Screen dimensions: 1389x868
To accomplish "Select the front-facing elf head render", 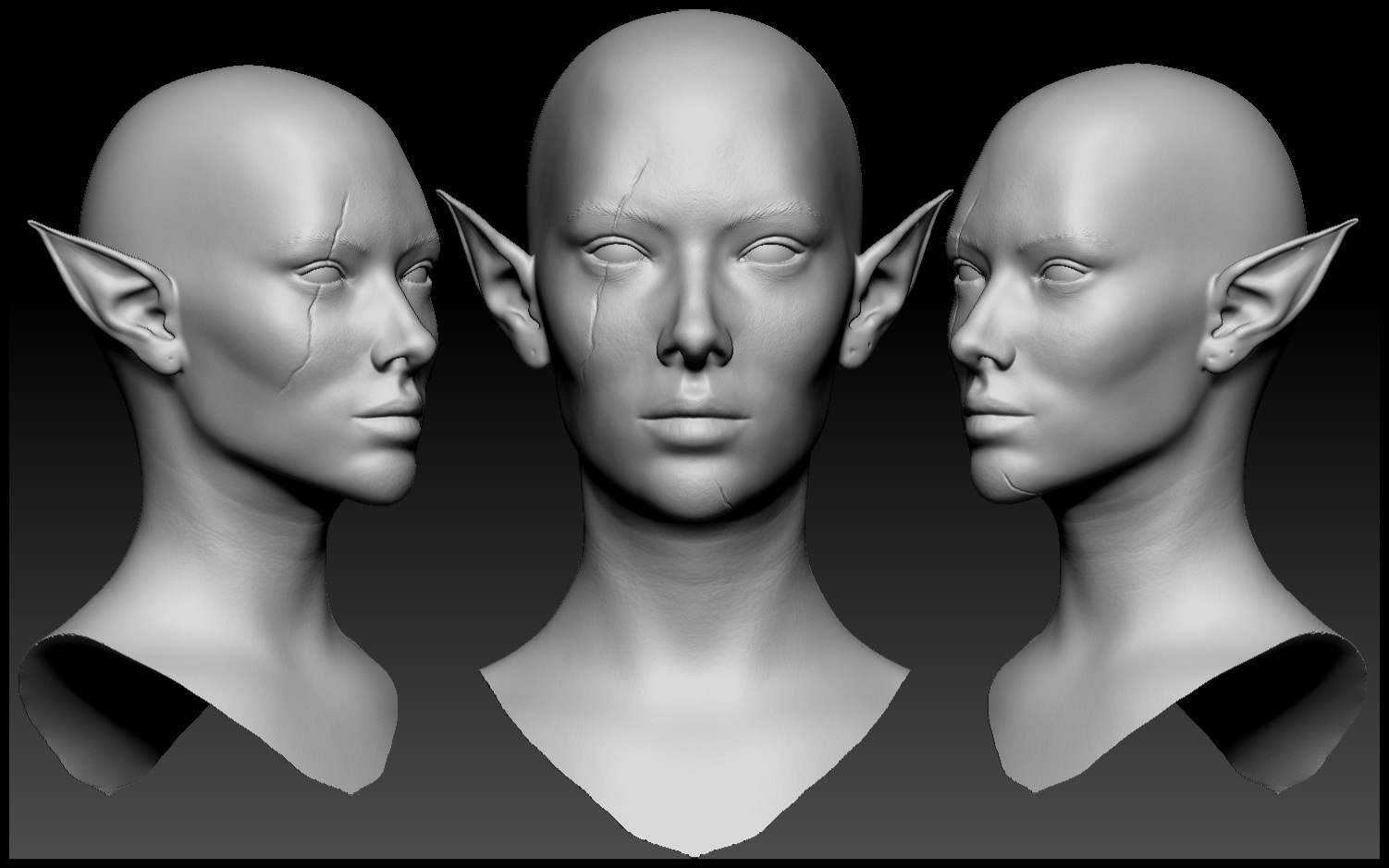I will (x=694, y=434).
